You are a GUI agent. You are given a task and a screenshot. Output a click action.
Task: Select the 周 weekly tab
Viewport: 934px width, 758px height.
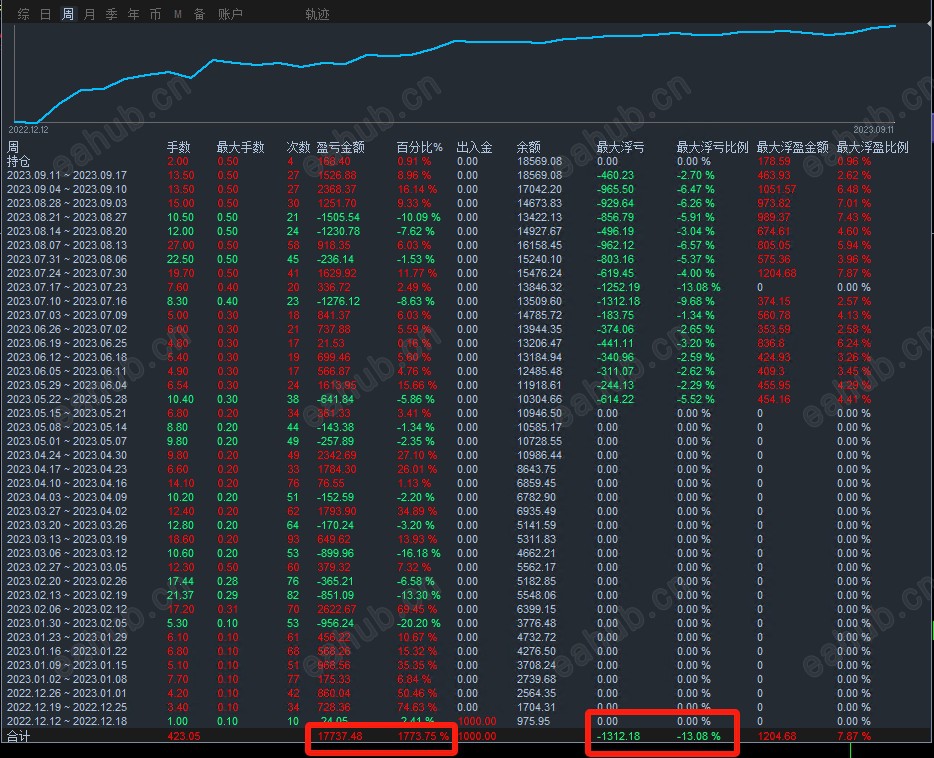68,14
